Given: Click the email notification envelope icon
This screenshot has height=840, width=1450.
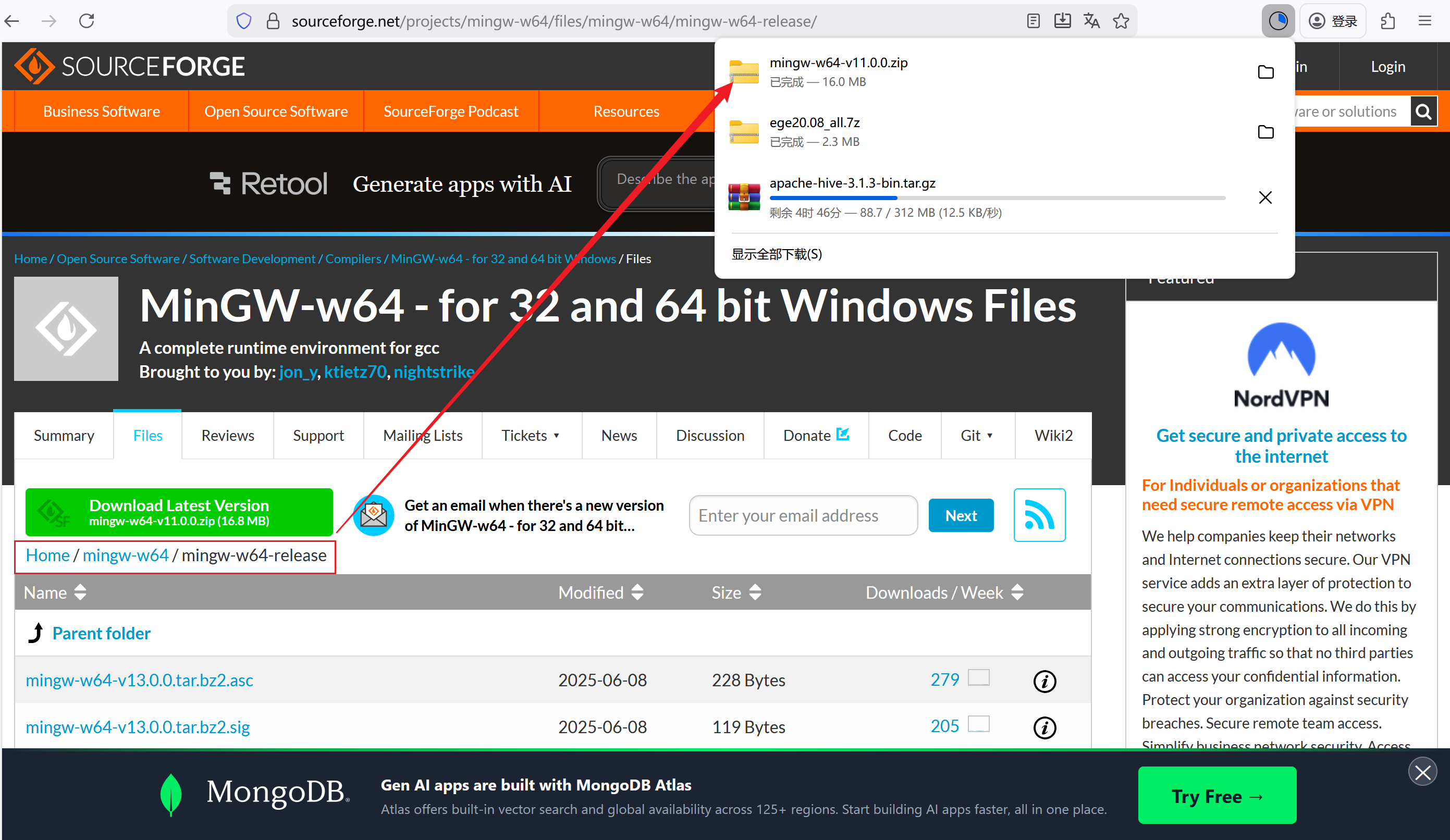Looking at the screenshot, I should (x=373, y=515).
